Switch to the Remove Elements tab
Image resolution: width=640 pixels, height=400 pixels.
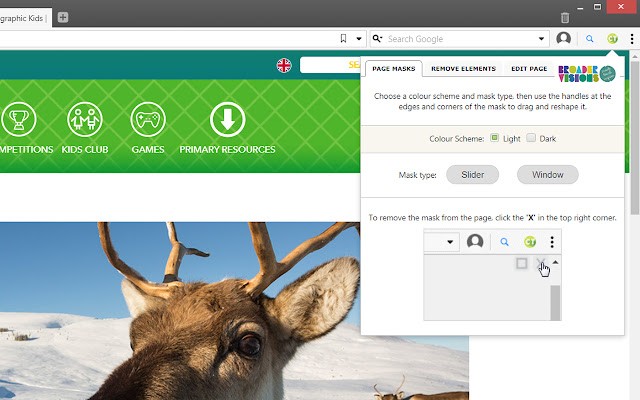[463, 69]
